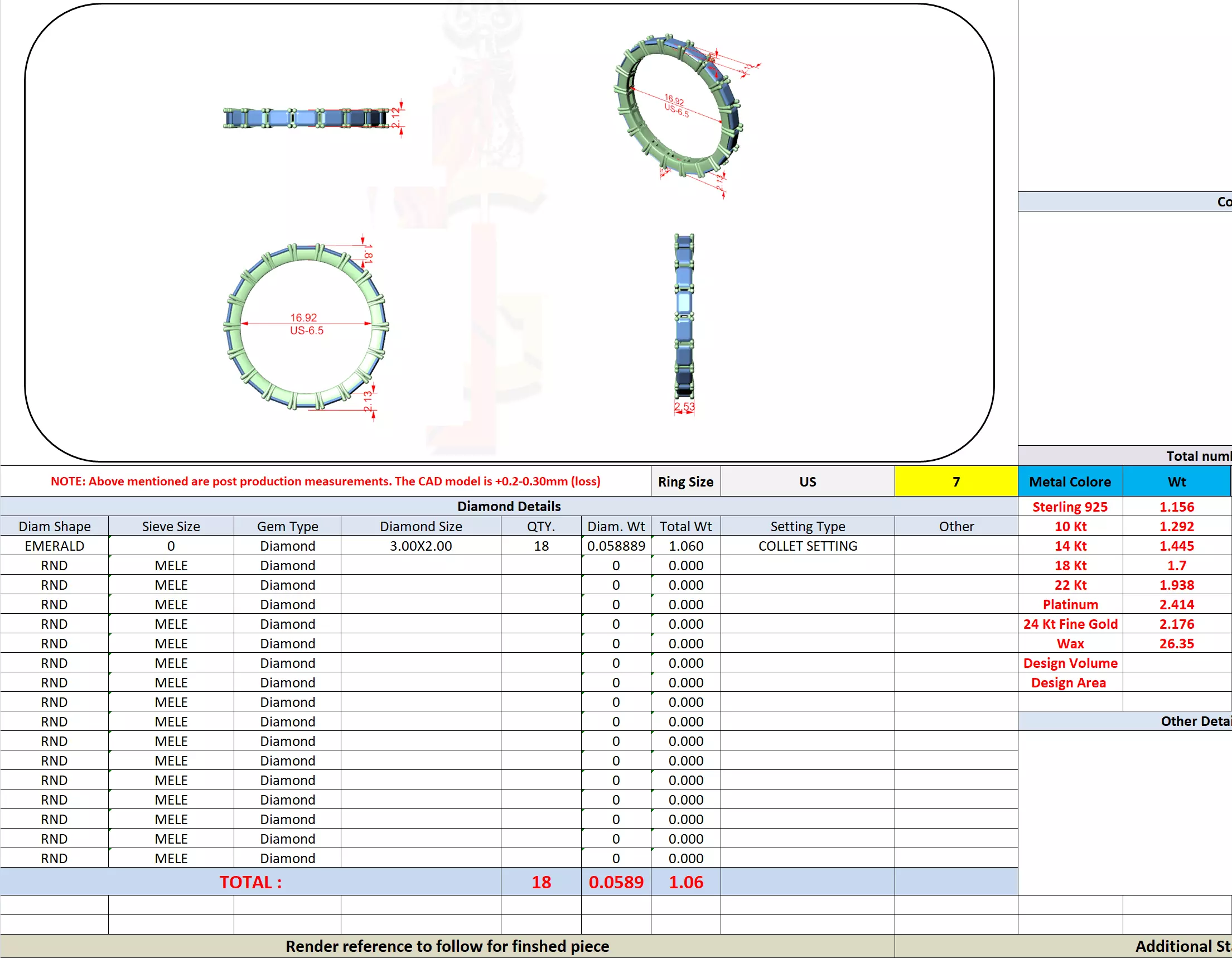Click the yellow ring size 7 cell
1232x958 pixels.
point(955,482)
